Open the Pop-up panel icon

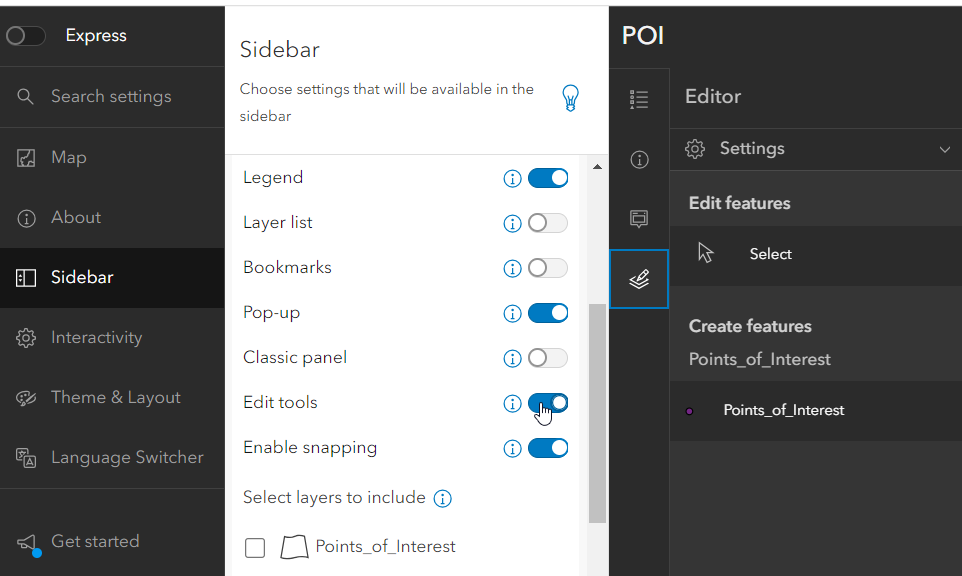point(639,218)
